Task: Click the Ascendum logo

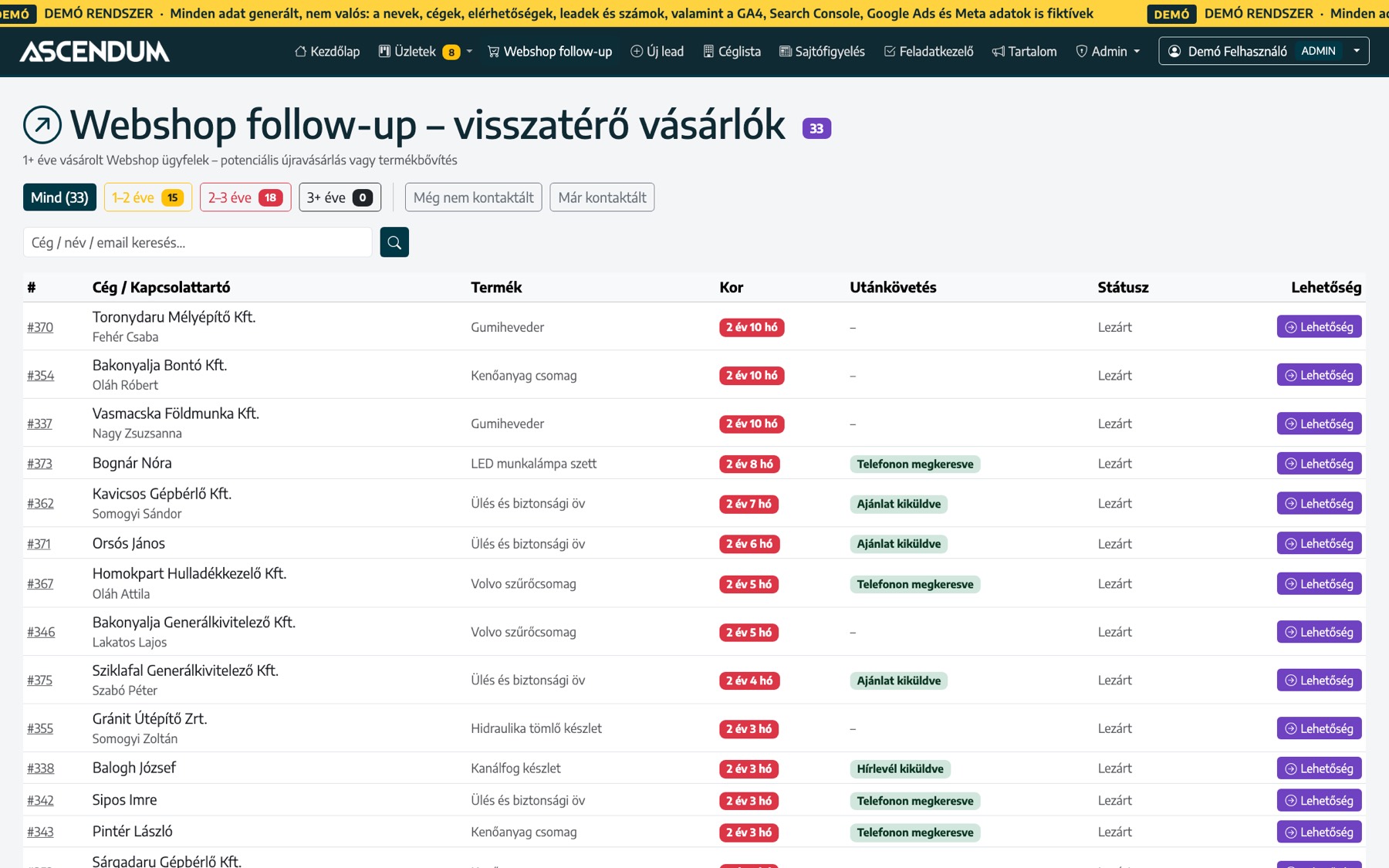Action: [x=94, y=52]
